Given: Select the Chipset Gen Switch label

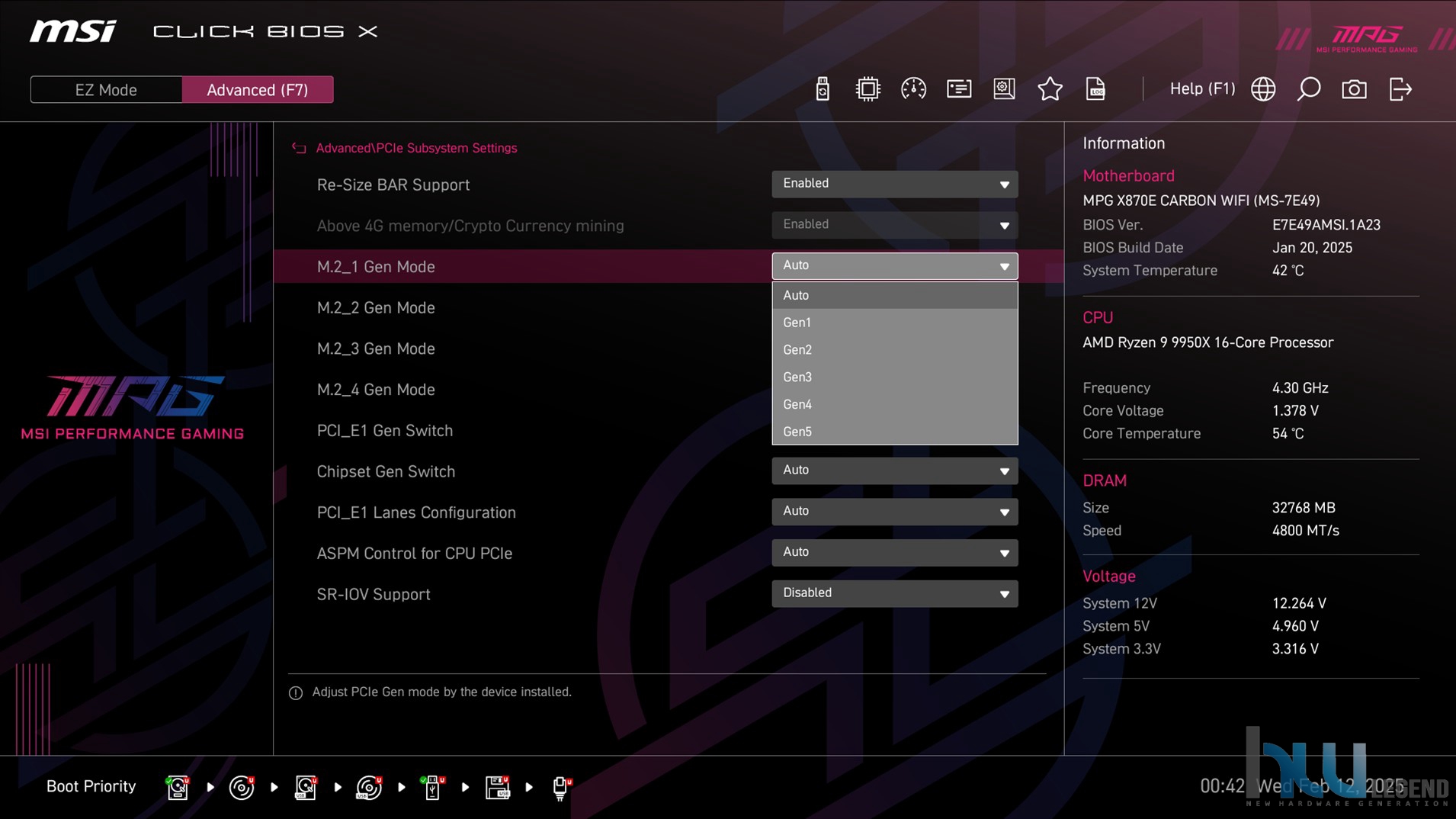Looking at the screenshot, I should pos(386,471).
